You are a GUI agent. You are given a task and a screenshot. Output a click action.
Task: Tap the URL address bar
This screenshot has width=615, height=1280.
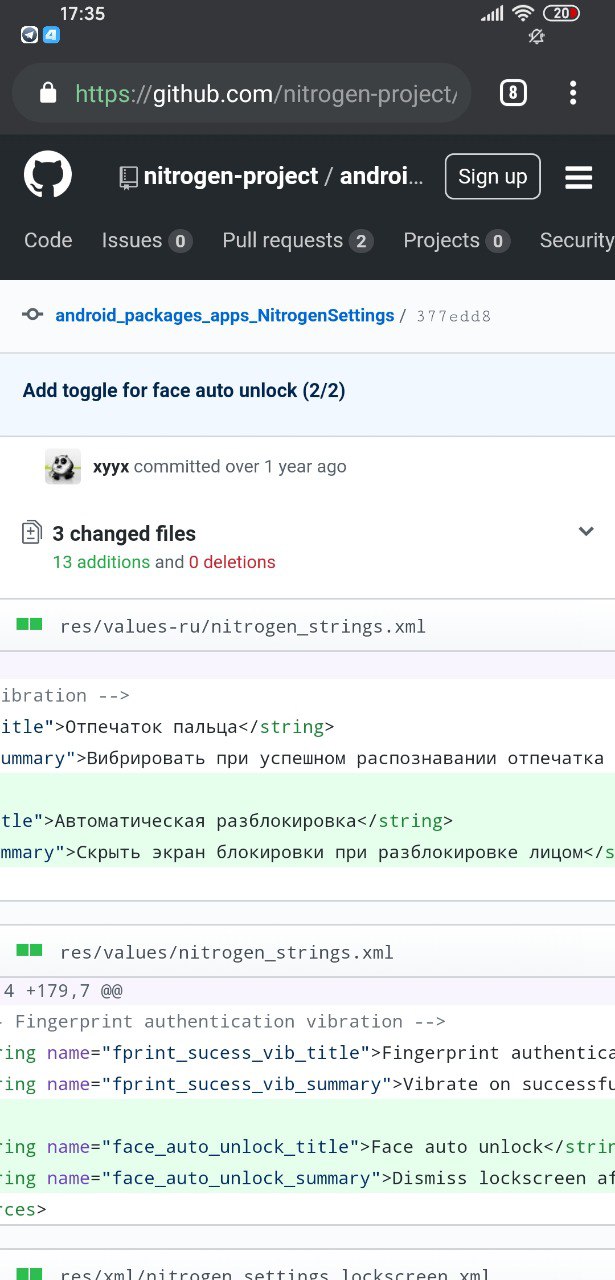(x=242, y=94)
